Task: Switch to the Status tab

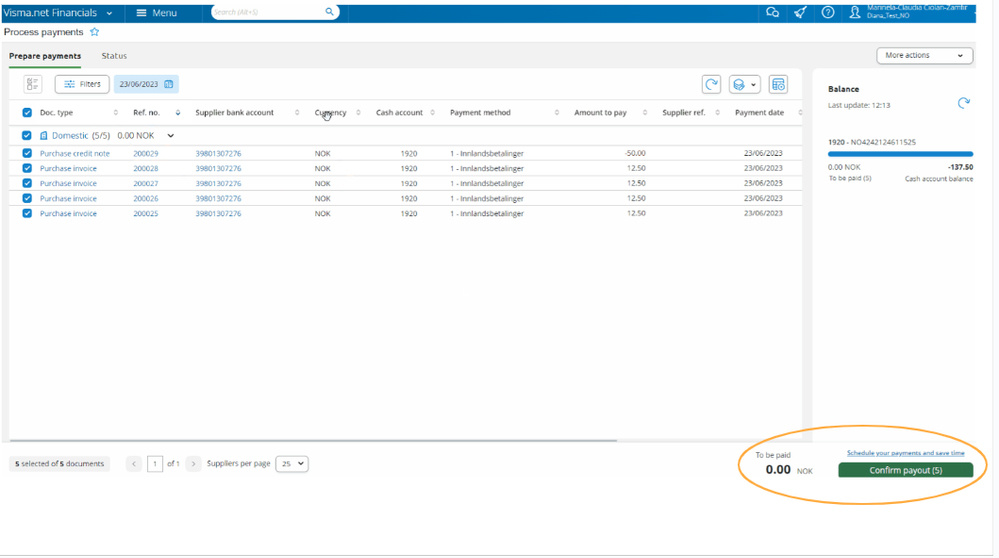Action: point(114,56)
